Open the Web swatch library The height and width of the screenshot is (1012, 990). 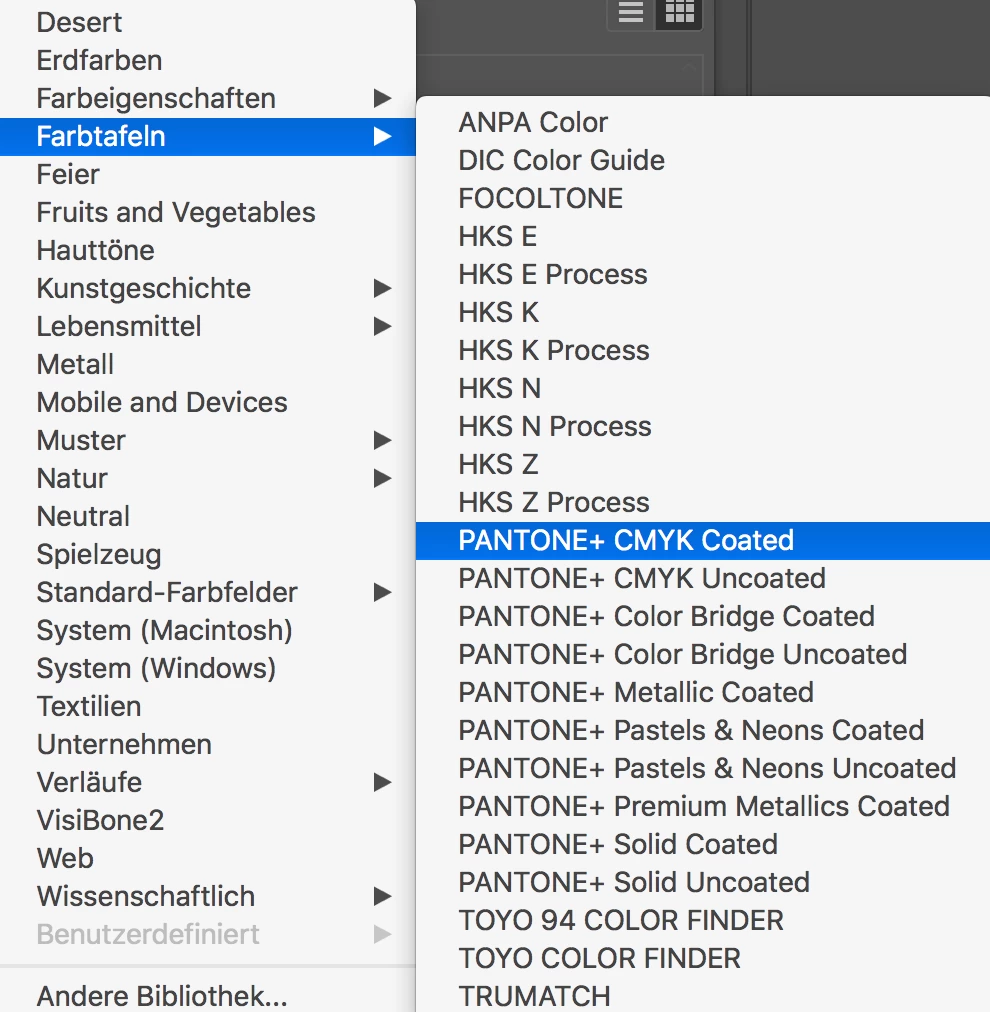point(208,859)
